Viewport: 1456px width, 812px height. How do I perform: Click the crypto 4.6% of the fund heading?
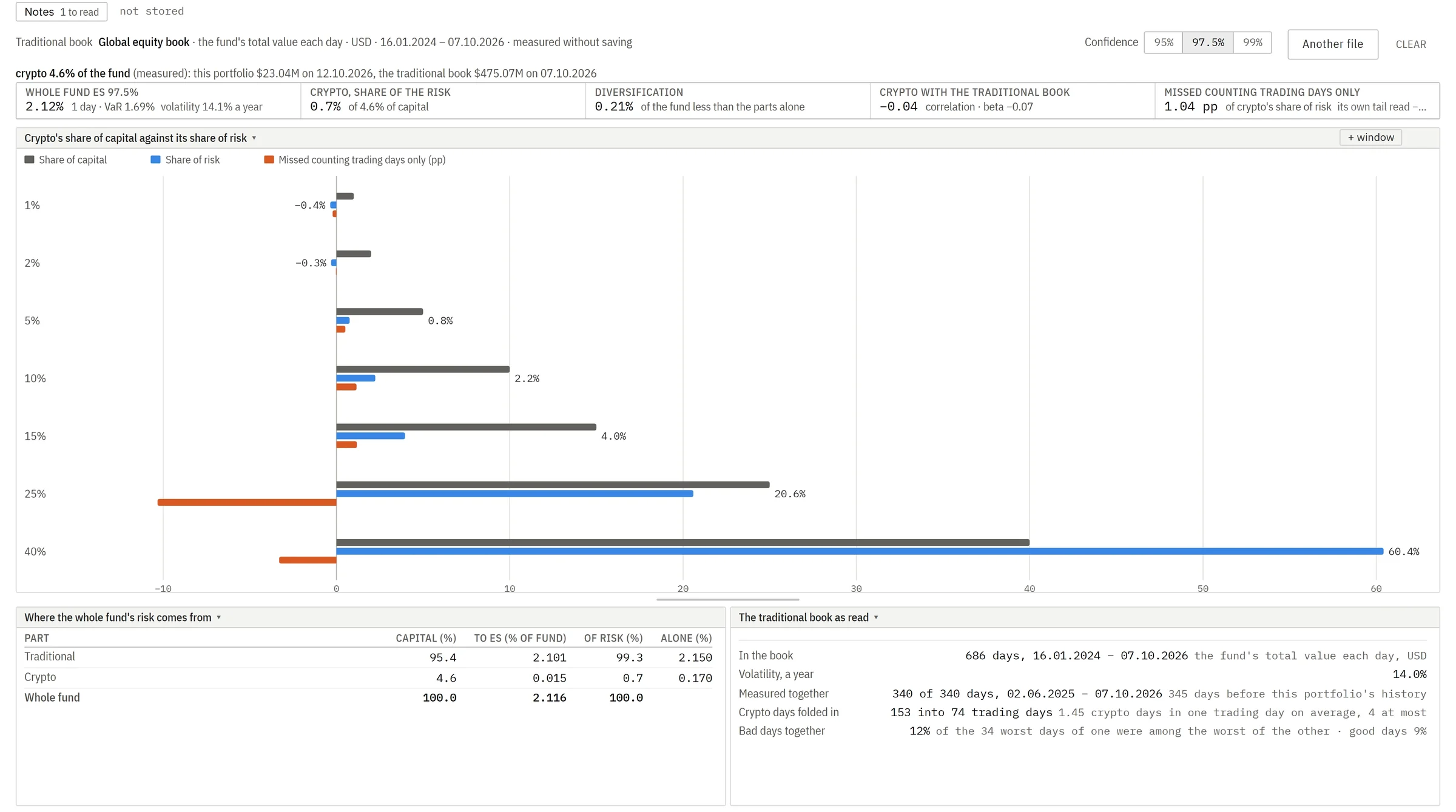(x=73, y=73)
